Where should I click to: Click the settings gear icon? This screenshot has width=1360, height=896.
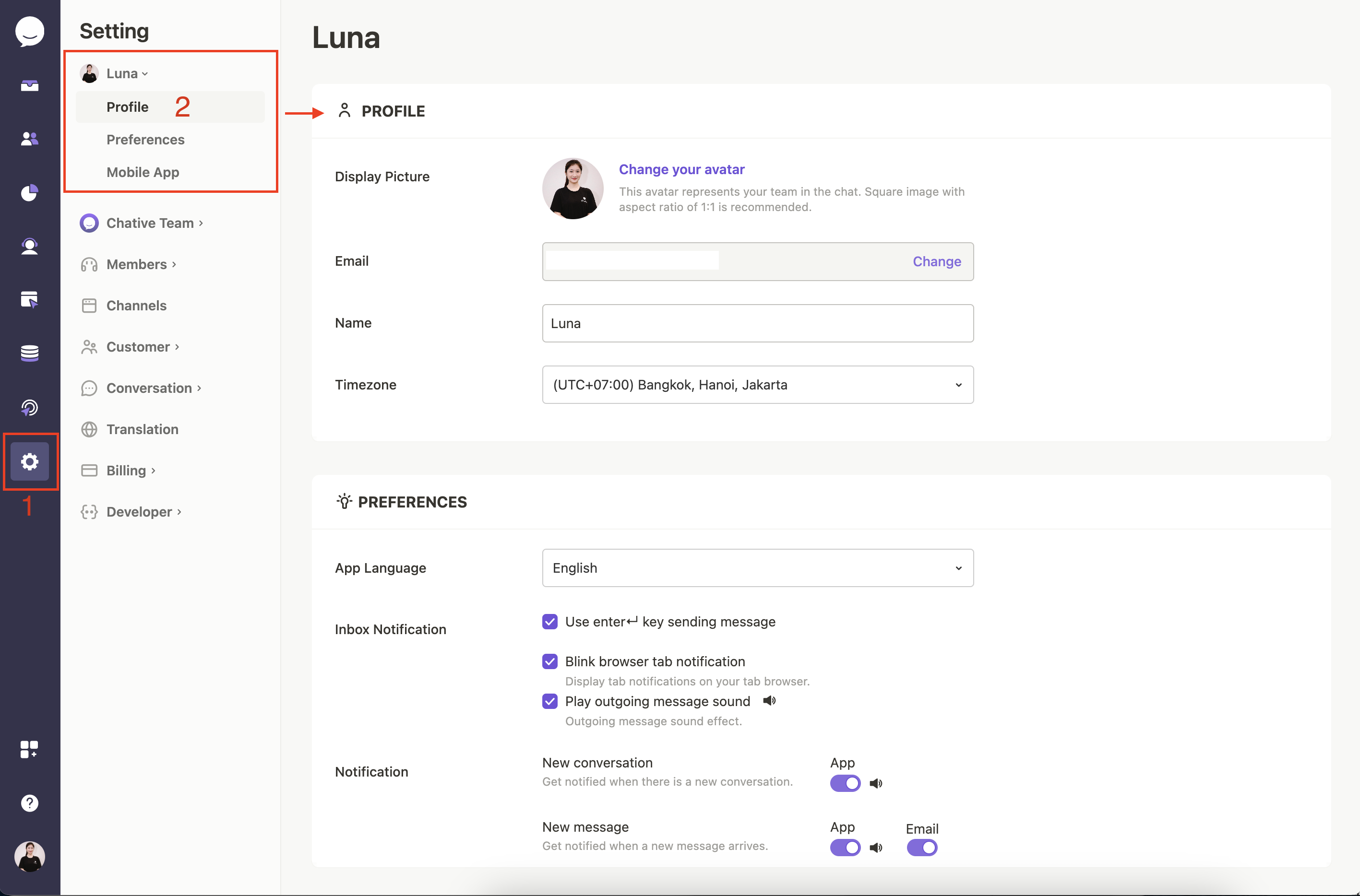tap(30, 461)
